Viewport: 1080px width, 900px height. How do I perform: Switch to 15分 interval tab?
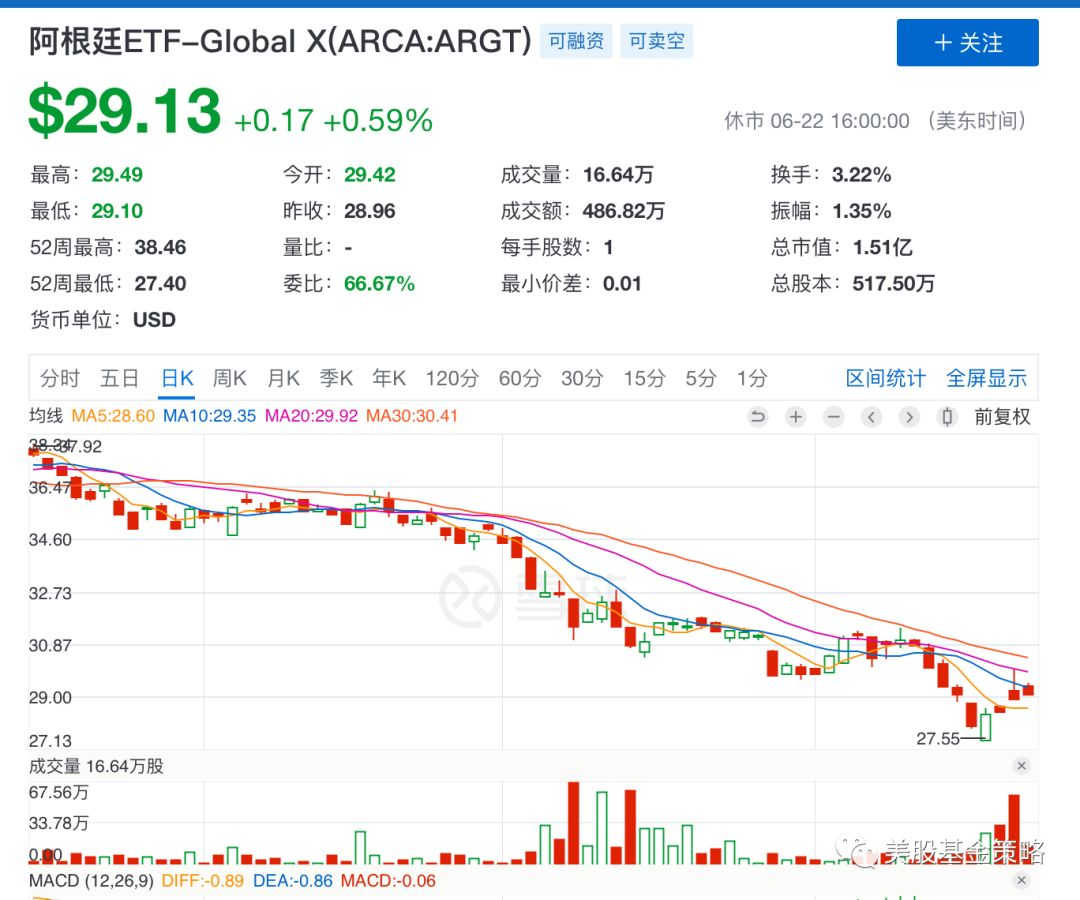(645, 378)
